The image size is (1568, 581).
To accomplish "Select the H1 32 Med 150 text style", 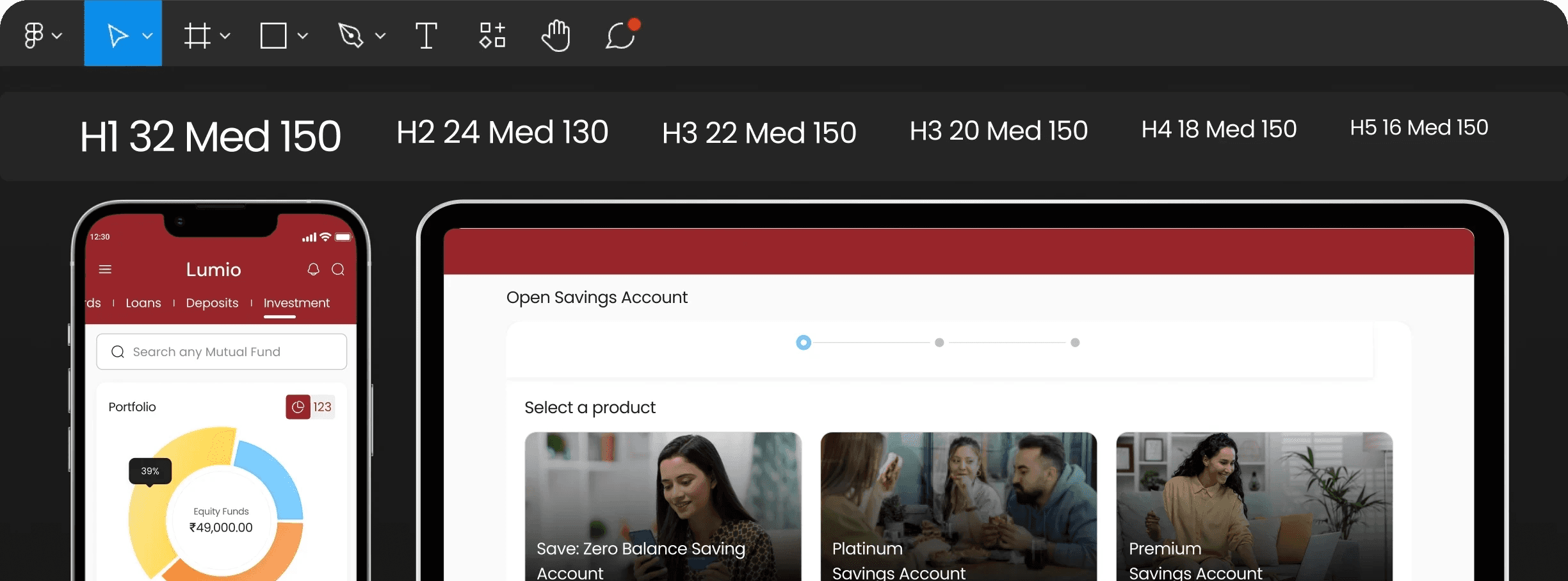I will point(211,136).
